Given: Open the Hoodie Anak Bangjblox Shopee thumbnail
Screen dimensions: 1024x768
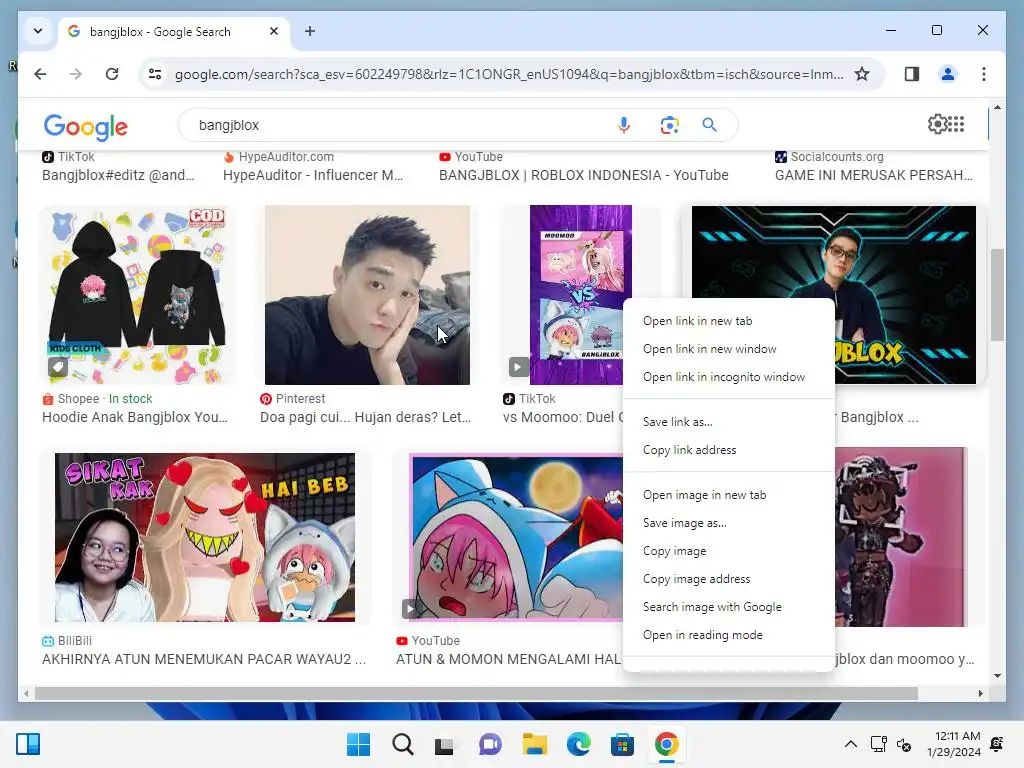Looking at the screenshot, I should (136, 295).
